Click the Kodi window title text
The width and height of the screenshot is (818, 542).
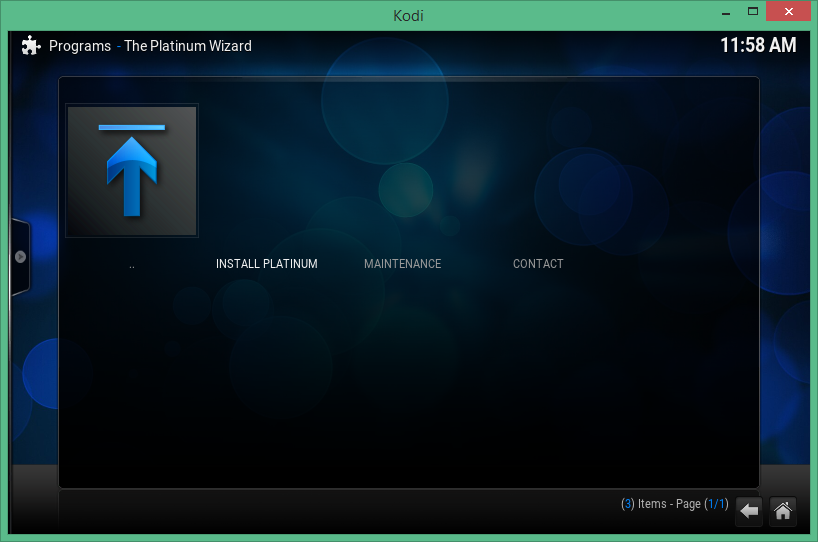click(408, 16)
